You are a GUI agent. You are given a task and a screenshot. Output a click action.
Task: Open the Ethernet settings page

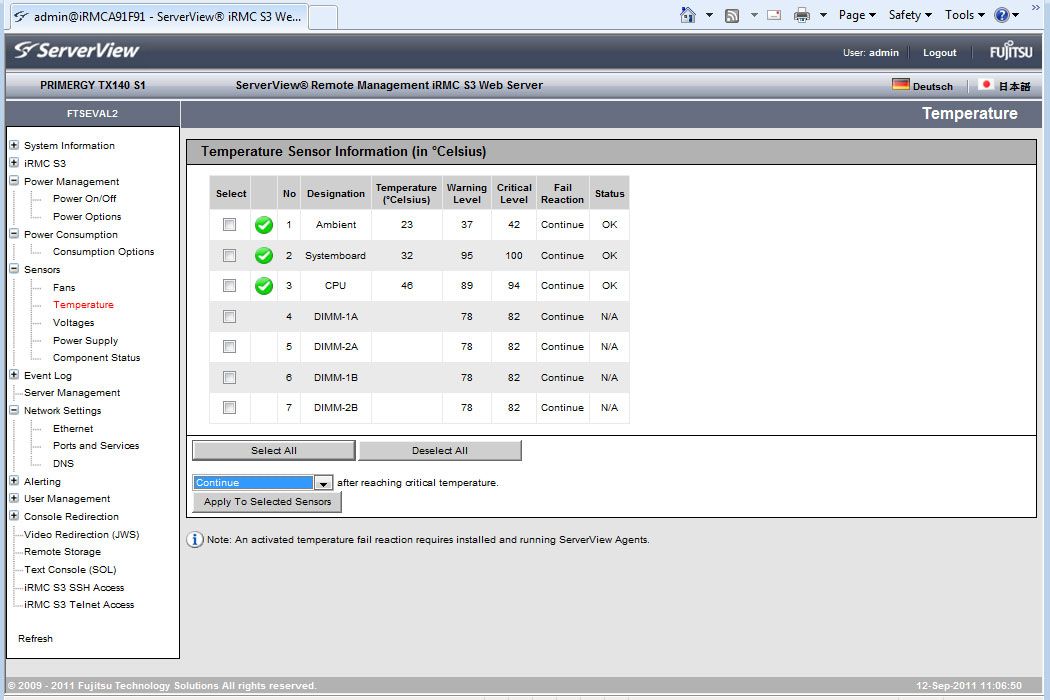tap(73, 428)
